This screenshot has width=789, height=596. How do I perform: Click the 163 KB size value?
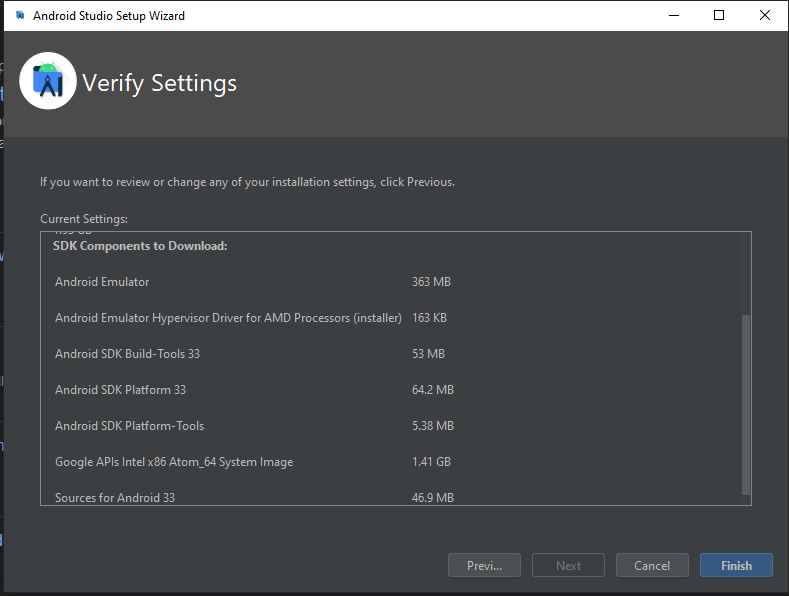click(x=429, y=318)
